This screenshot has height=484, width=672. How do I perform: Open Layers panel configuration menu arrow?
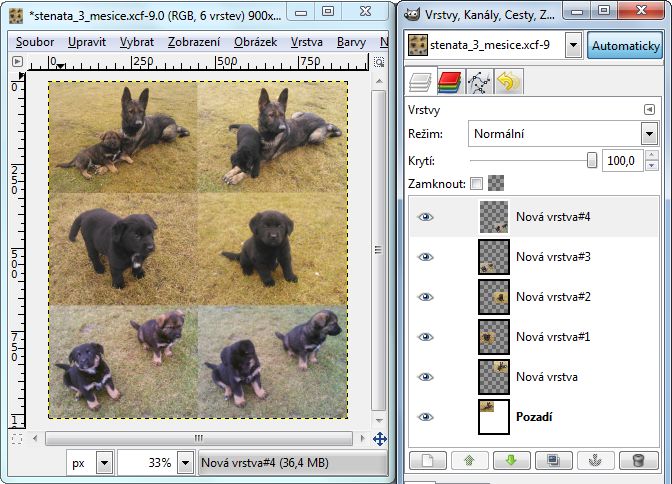pyautogui.click(x=649, y=110)
